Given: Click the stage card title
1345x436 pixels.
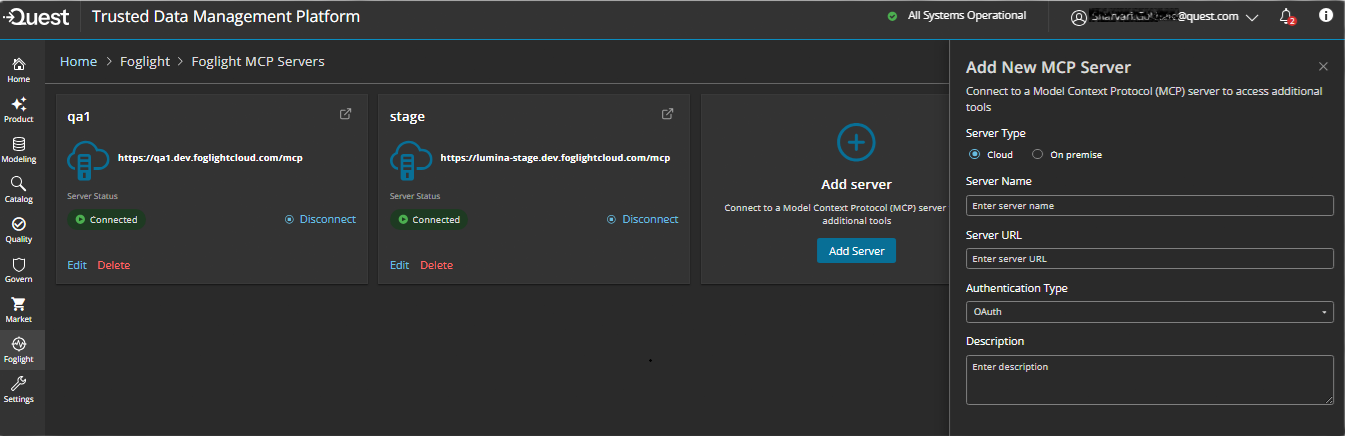Looking at the screenshot, I should 407,116.
